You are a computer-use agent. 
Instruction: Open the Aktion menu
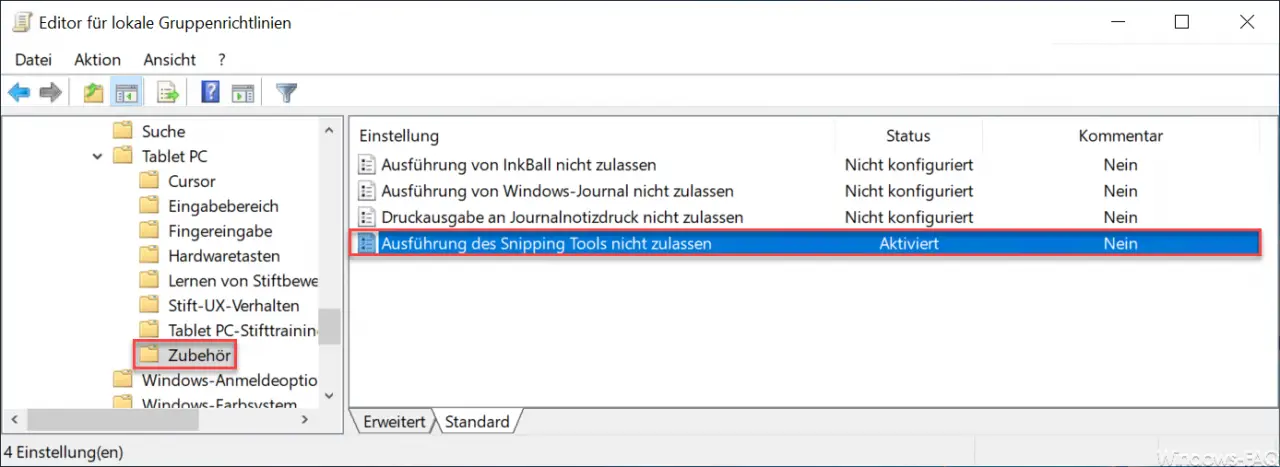[97, 60]
